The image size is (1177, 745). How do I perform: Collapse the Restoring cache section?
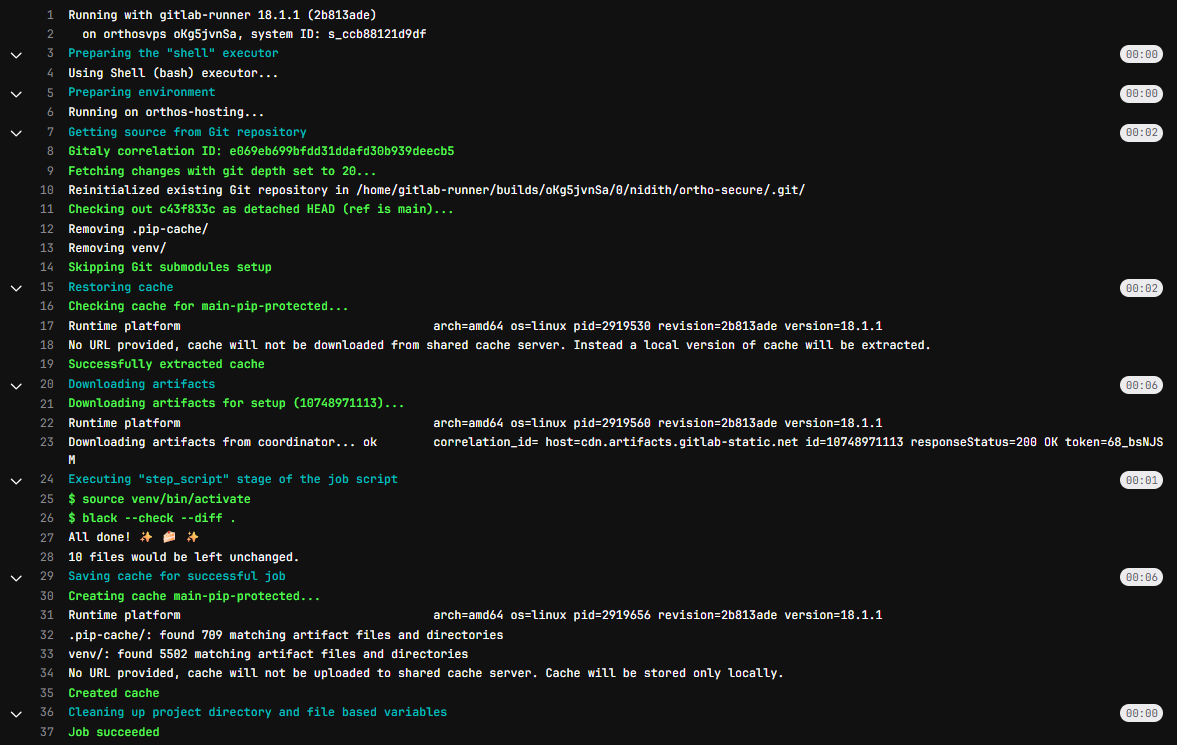tap(16, 288)
